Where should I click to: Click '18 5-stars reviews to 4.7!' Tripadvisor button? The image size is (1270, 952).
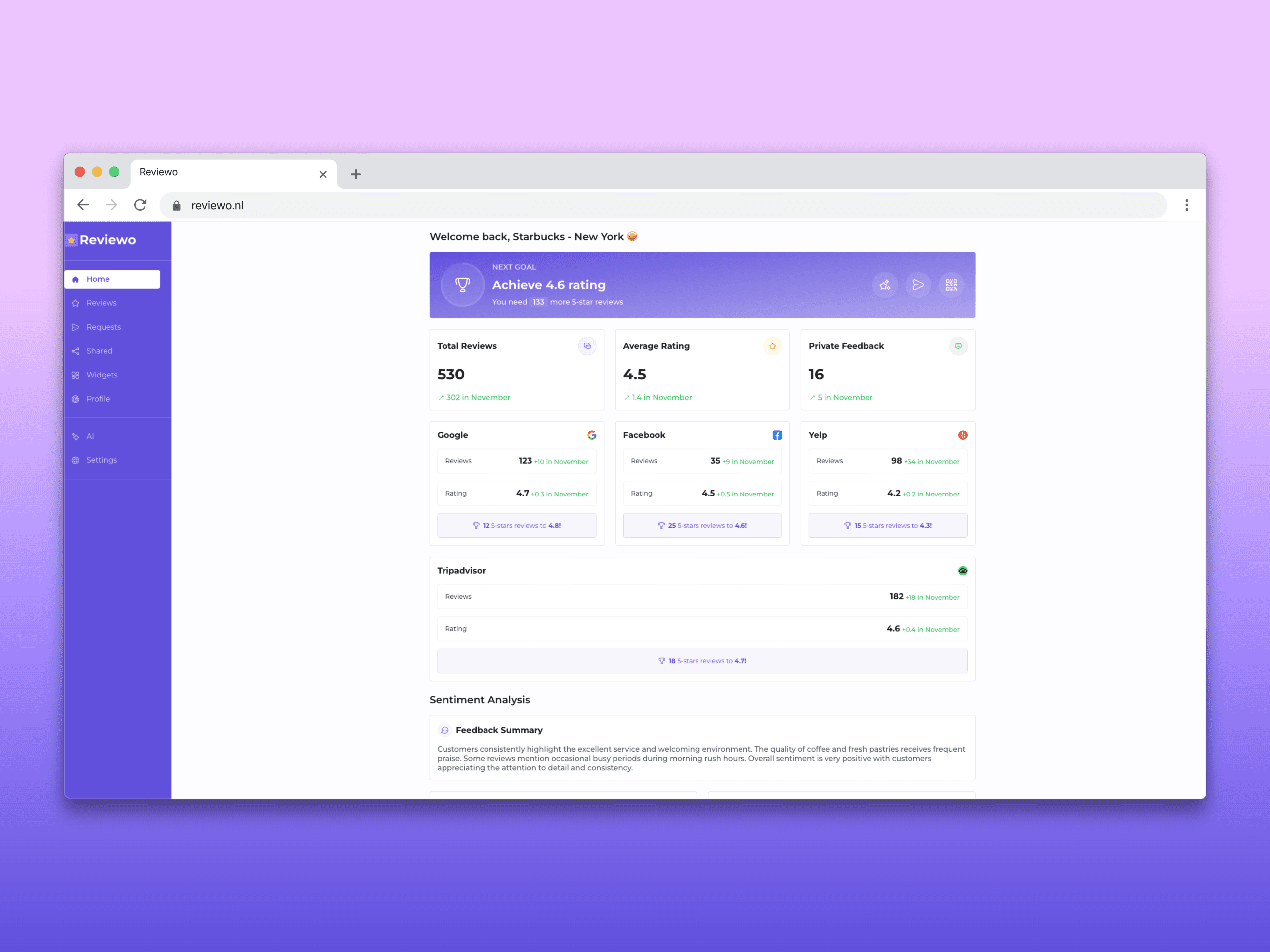pos(702,660)
